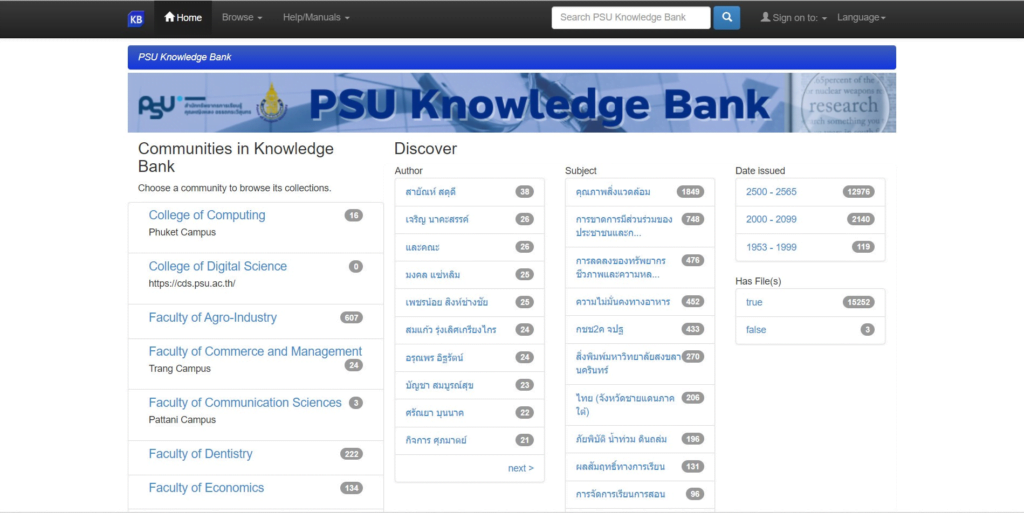1024x513 pixels.
Task: Filter by the subject with count 433
Action: pyautogui.click(x=600, y=329)
